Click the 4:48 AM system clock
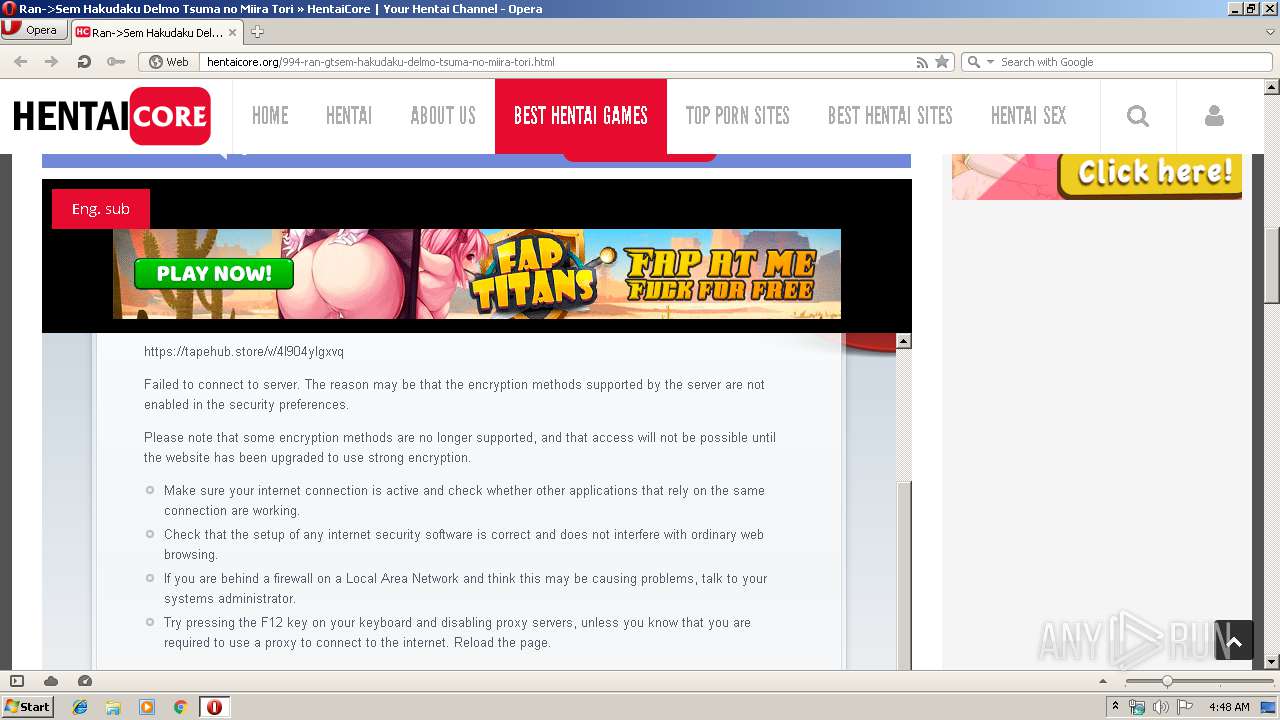This screenshot has width=1280, height=720. [x=1229, y=707]
